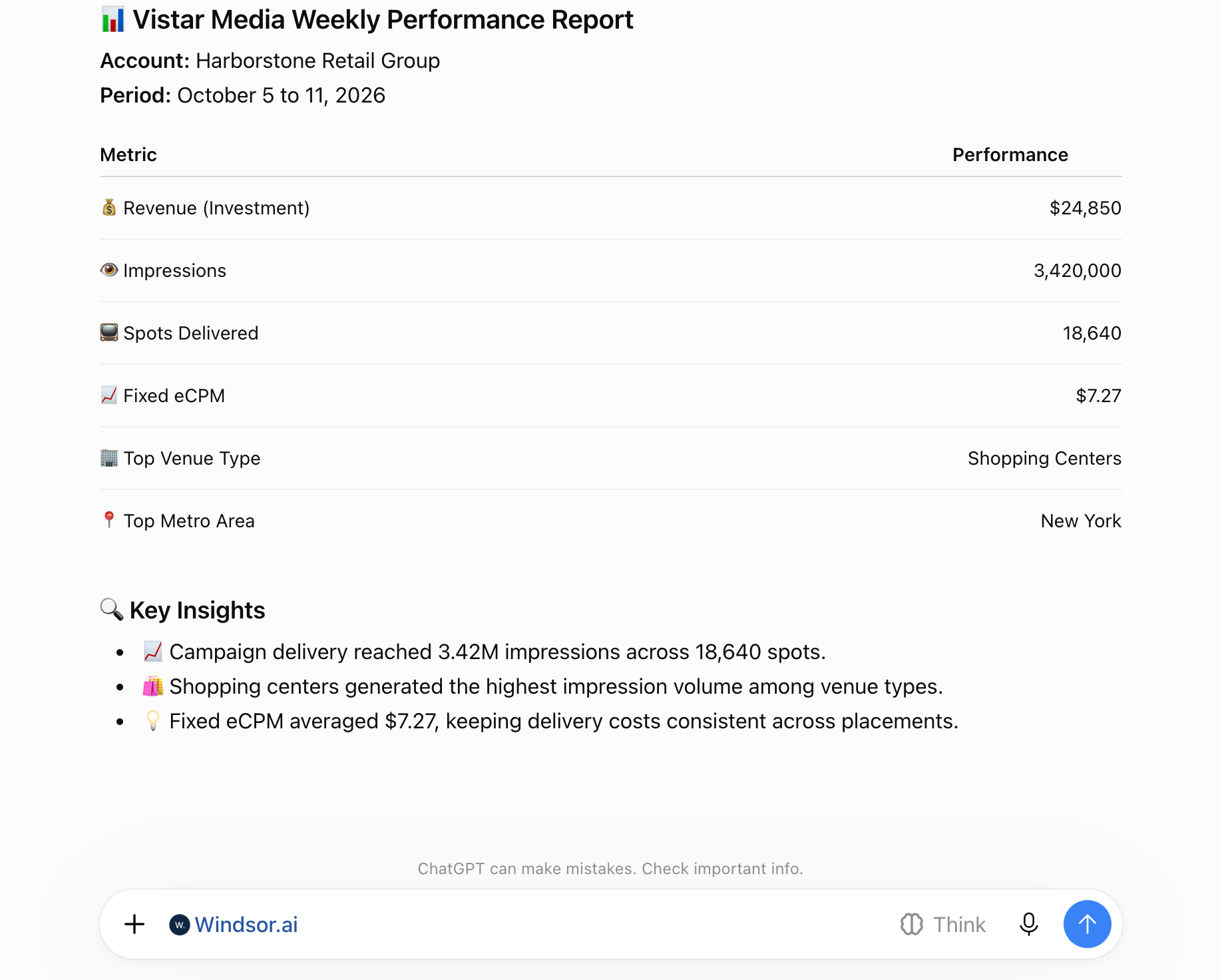The height and width of the screenshot is (980, 1222).
Task: Click the Performance column header
Action: (x=1010, y=154)
